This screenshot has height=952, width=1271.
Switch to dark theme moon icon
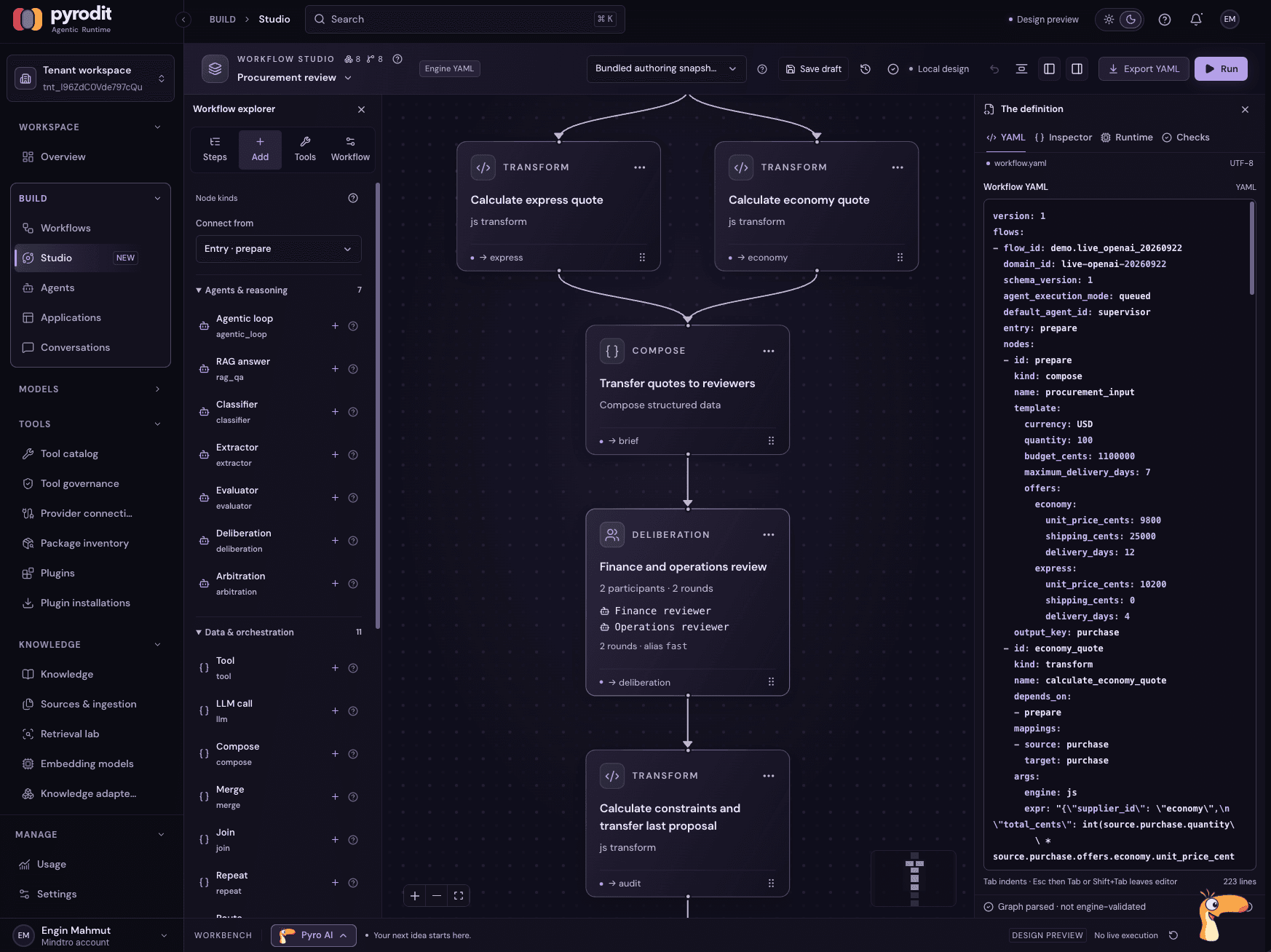[1131, 20]
